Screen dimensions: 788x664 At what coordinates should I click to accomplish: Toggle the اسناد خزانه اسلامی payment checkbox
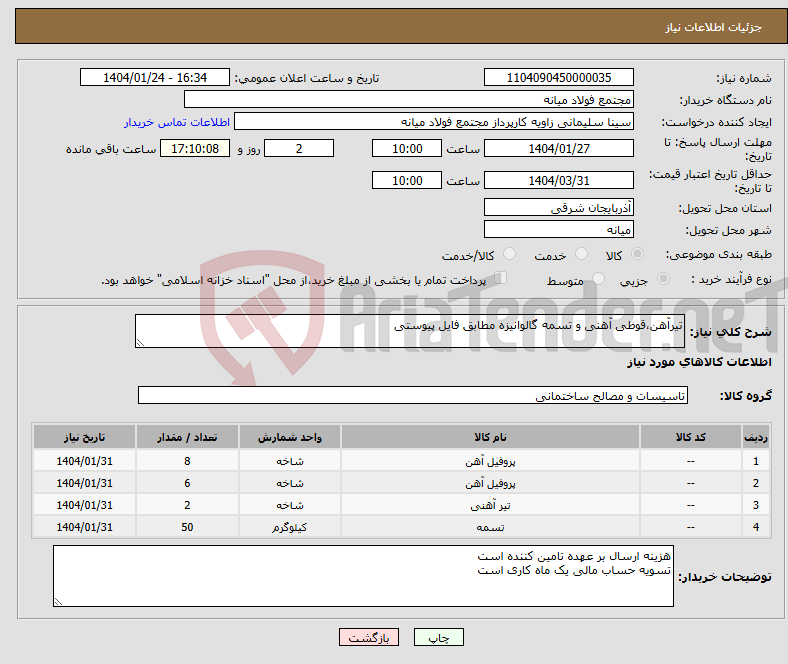coord(500,277)
